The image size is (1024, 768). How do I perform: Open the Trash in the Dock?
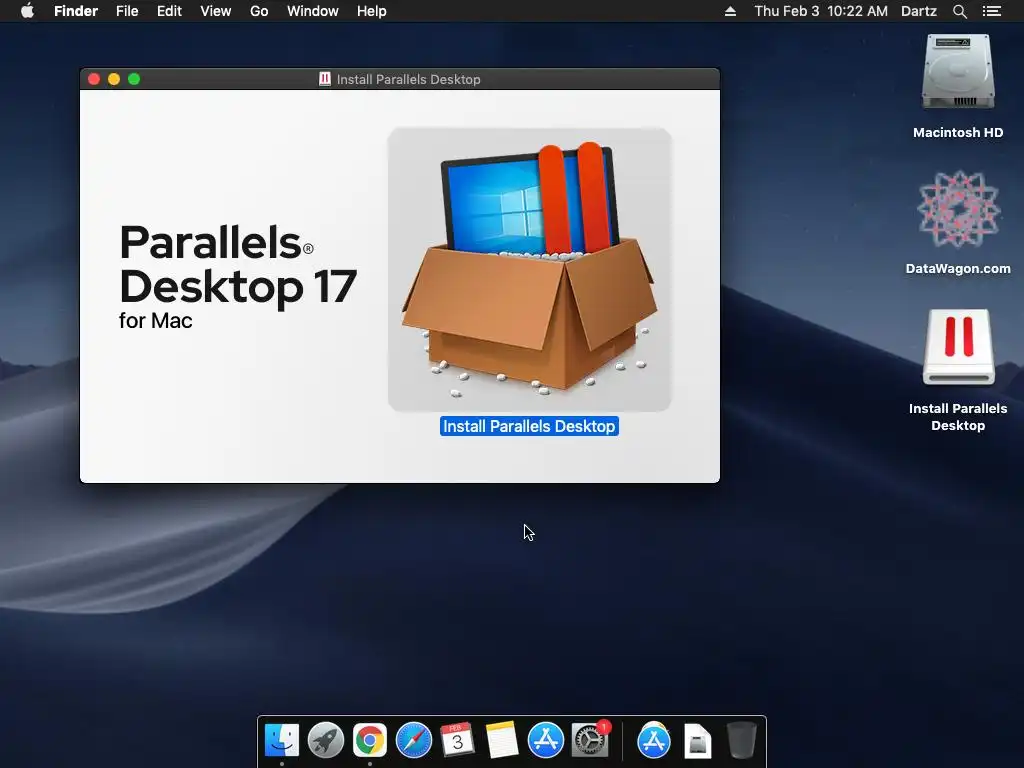coord(741,741)
